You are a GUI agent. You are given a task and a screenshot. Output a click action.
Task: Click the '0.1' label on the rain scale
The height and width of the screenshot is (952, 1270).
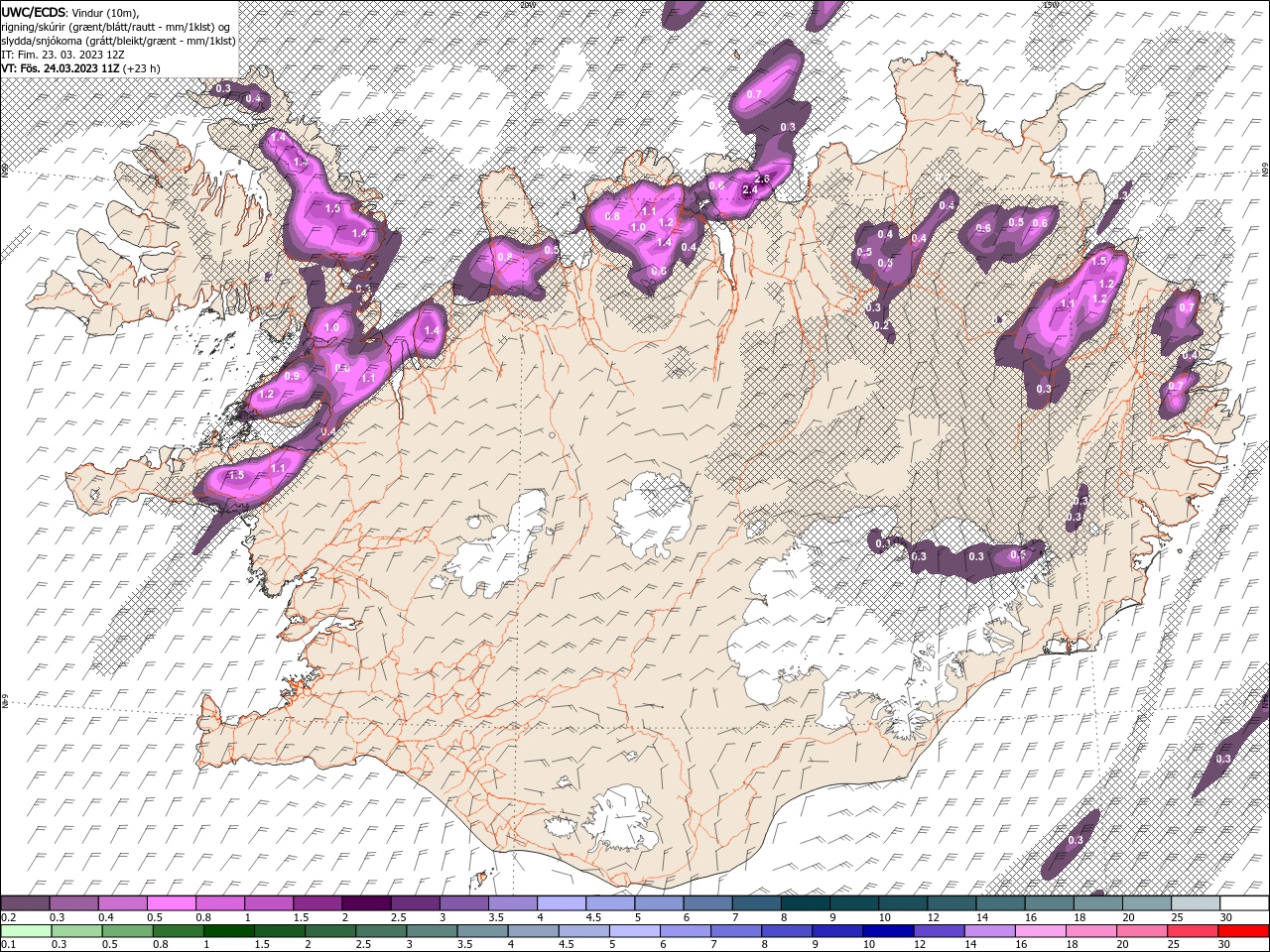click(x=8, y=945)
